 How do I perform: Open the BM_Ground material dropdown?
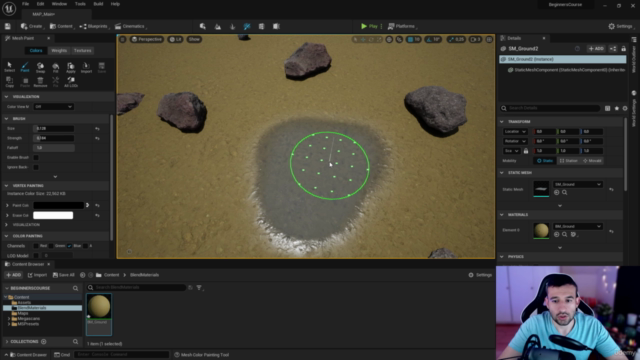pos(578,227)
